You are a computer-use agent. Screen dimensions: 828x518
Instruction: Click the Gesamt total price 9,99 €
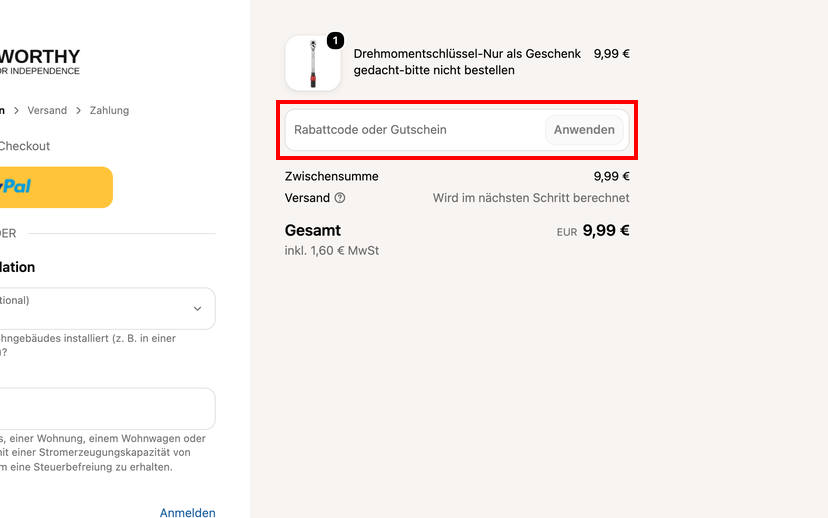click(x=606, y=231)
